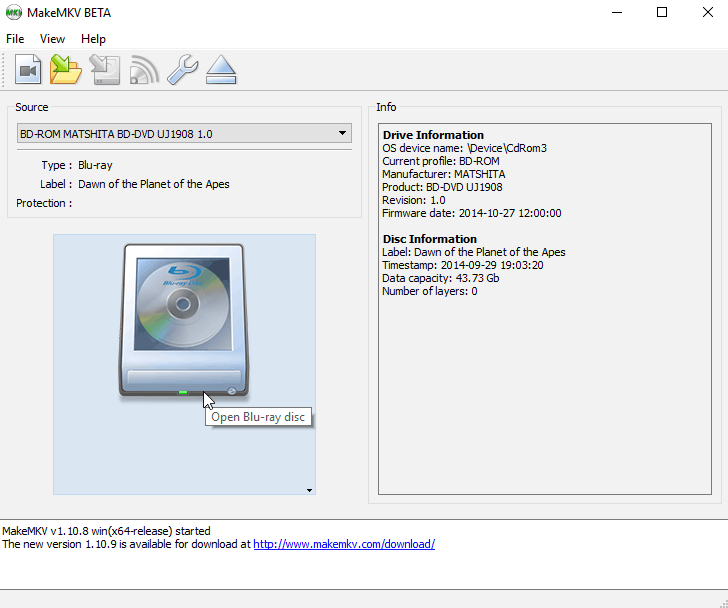
Task: Click the small arrow below the drive image
Action: [309, 490]
